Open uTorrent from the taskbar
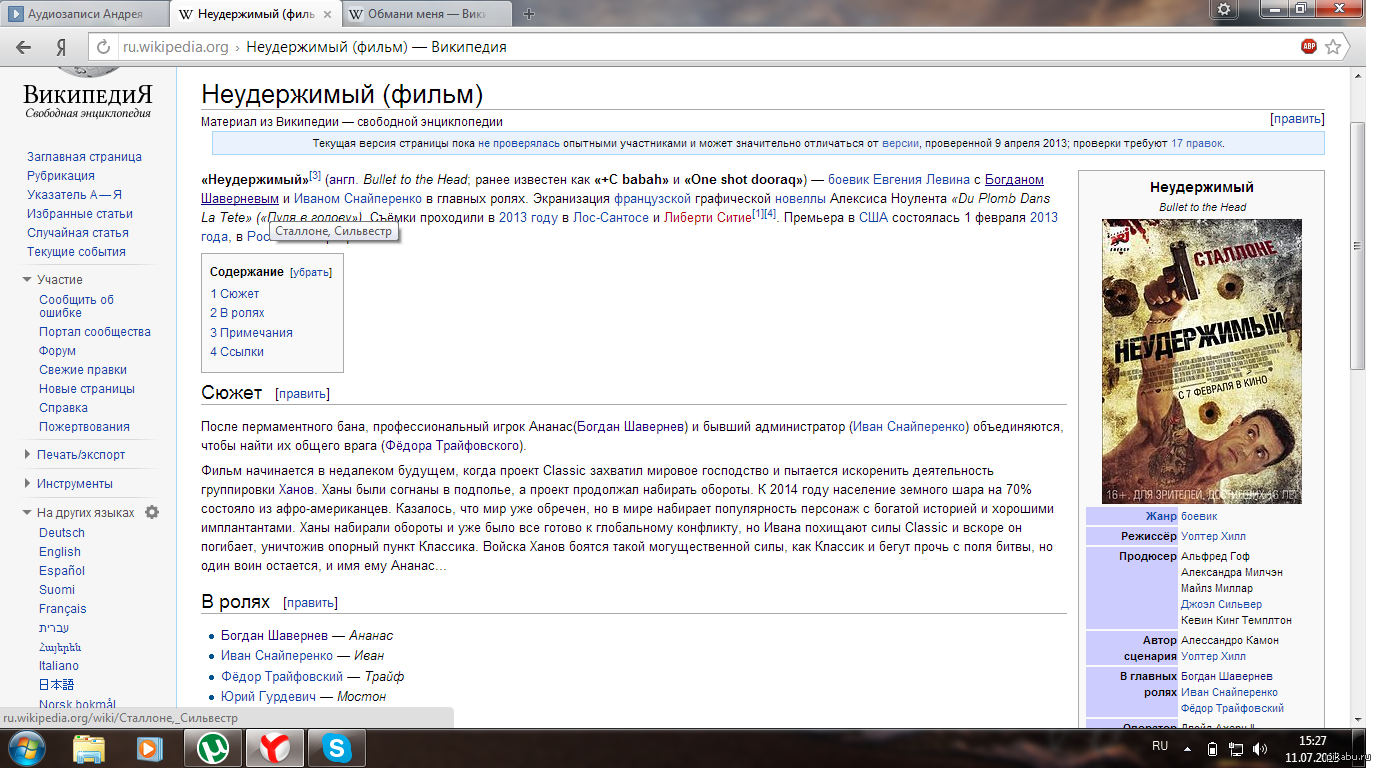Screen dimensions: 1376x768 pos(214,747)
